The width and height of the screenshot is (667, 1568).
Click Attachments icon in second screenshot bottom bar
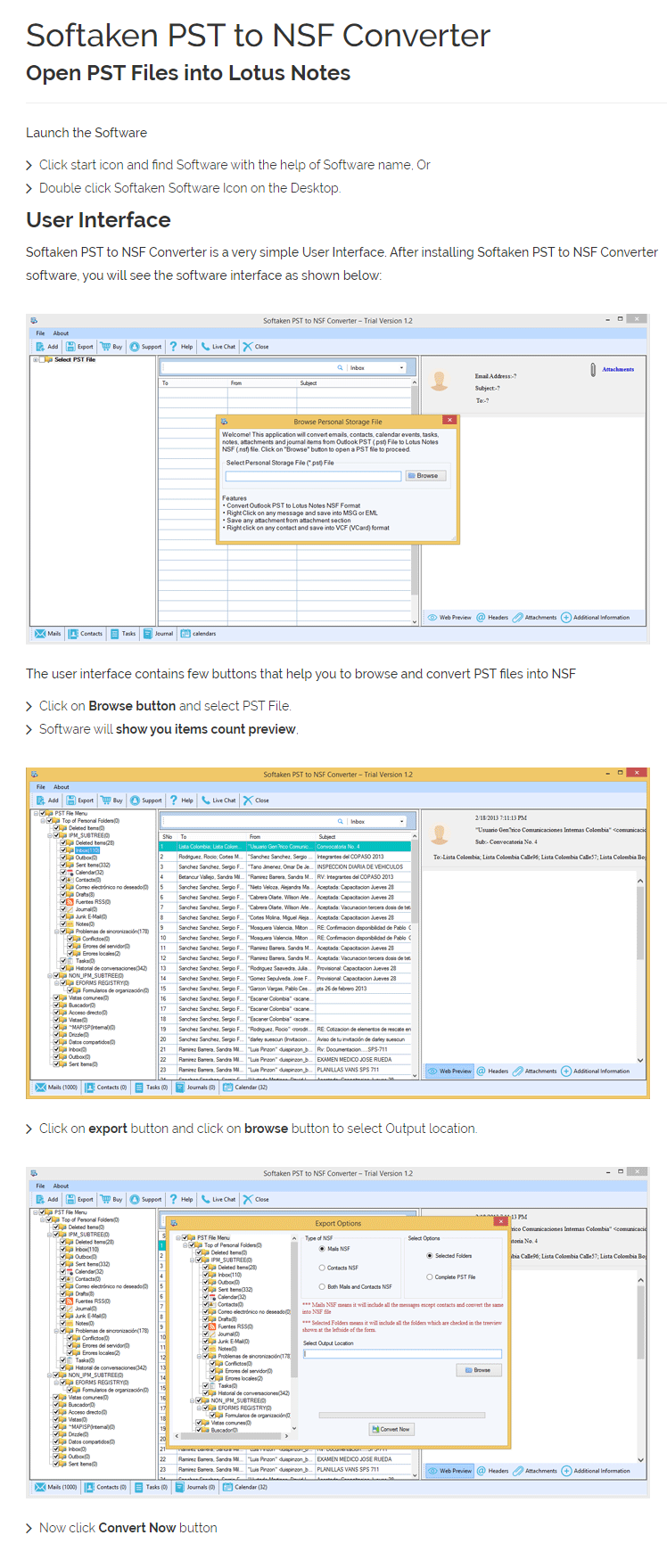[518, 1071]
